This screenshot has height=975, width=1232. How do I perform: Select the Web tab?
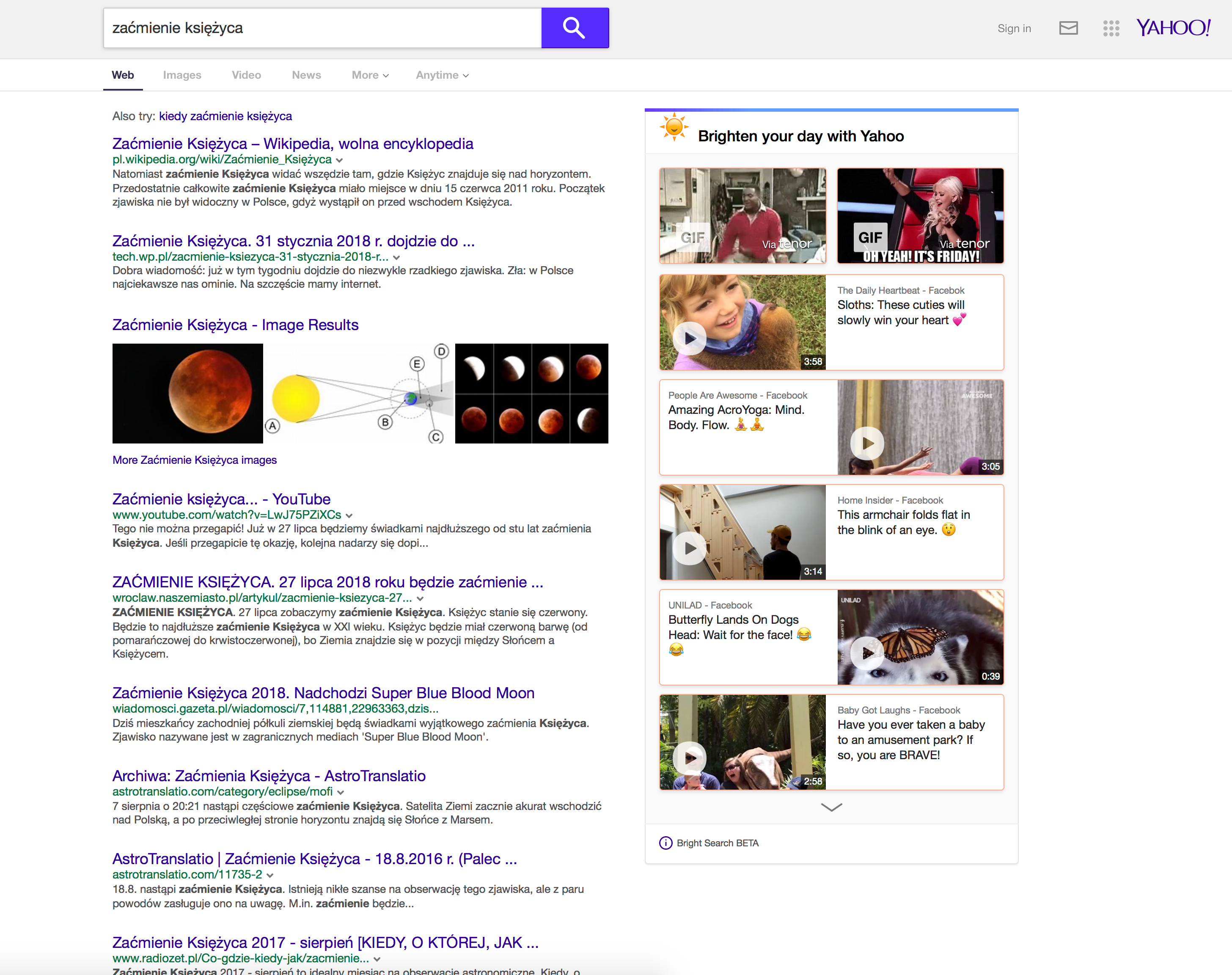pos(123,75)
